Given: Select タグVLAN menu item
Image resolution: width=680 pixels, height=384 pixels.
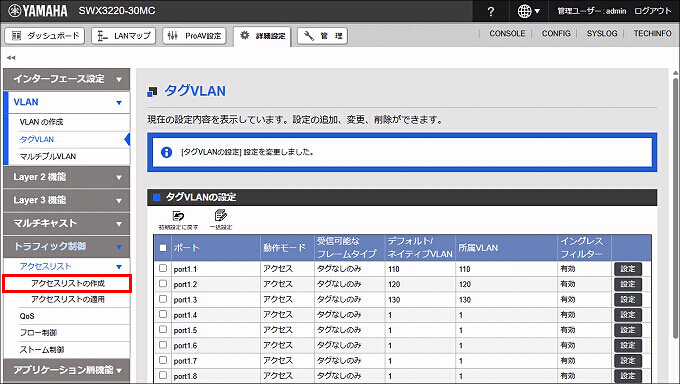Looking at the screenshot, I should pyautogui.click(x=37, y=139).
